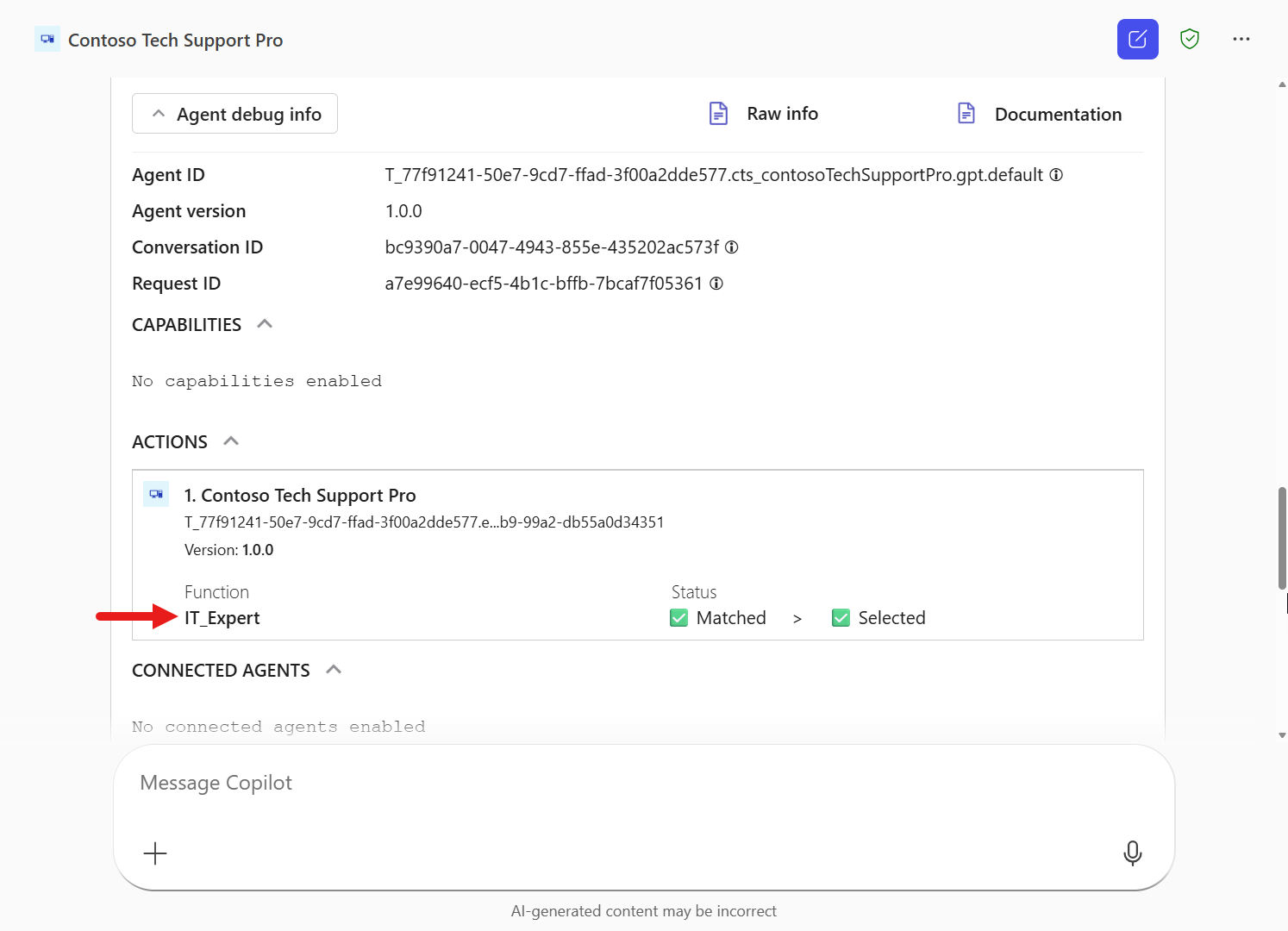Click the Conversation ID value bc9390a7
This screenshot has width=1288, height=931.
point(552,247)
